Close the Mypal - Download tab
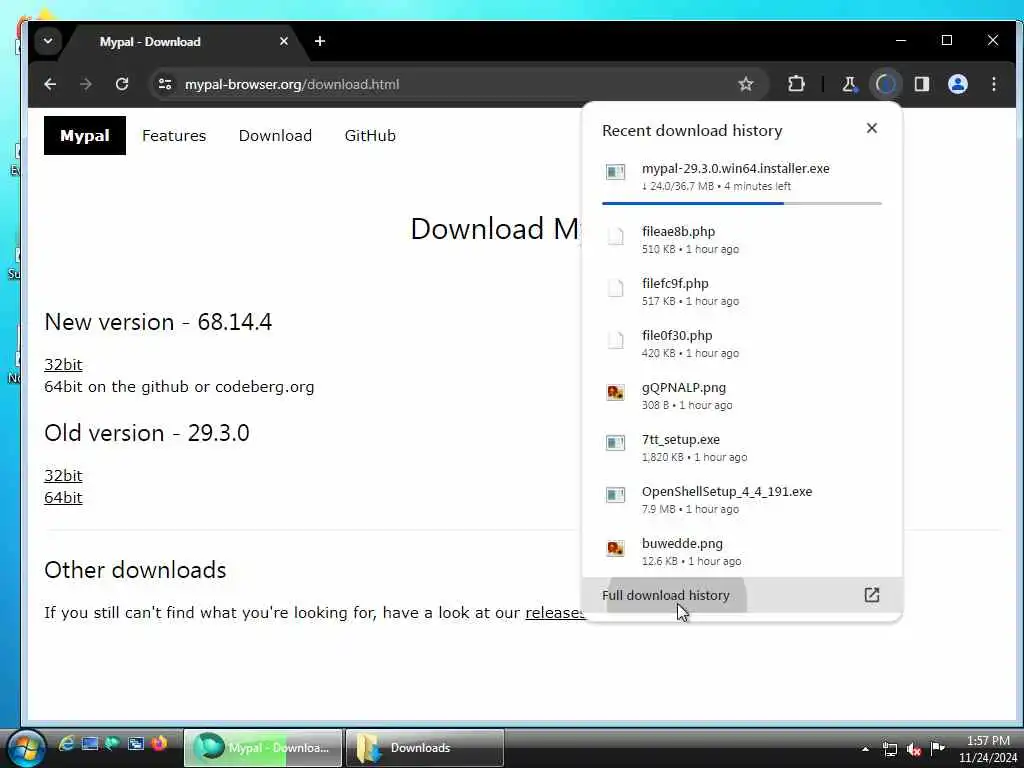The height and width of the screenshot is (768, 1024). (283, 41)
